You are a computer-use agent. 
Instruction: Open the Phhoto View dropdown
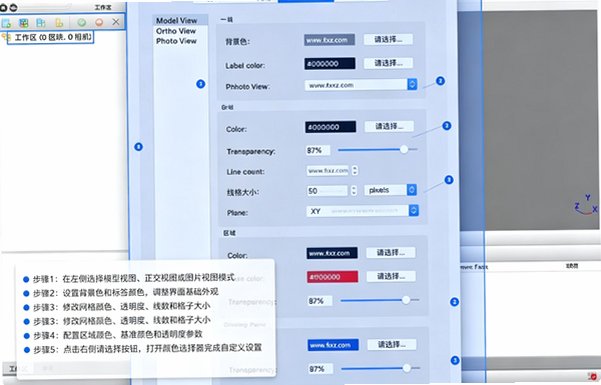coord(361,85)
